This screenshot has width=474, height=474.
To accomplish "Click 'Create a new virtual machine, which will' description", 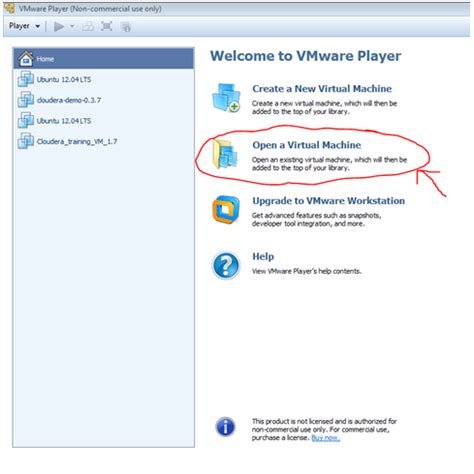I will (324, 107).
